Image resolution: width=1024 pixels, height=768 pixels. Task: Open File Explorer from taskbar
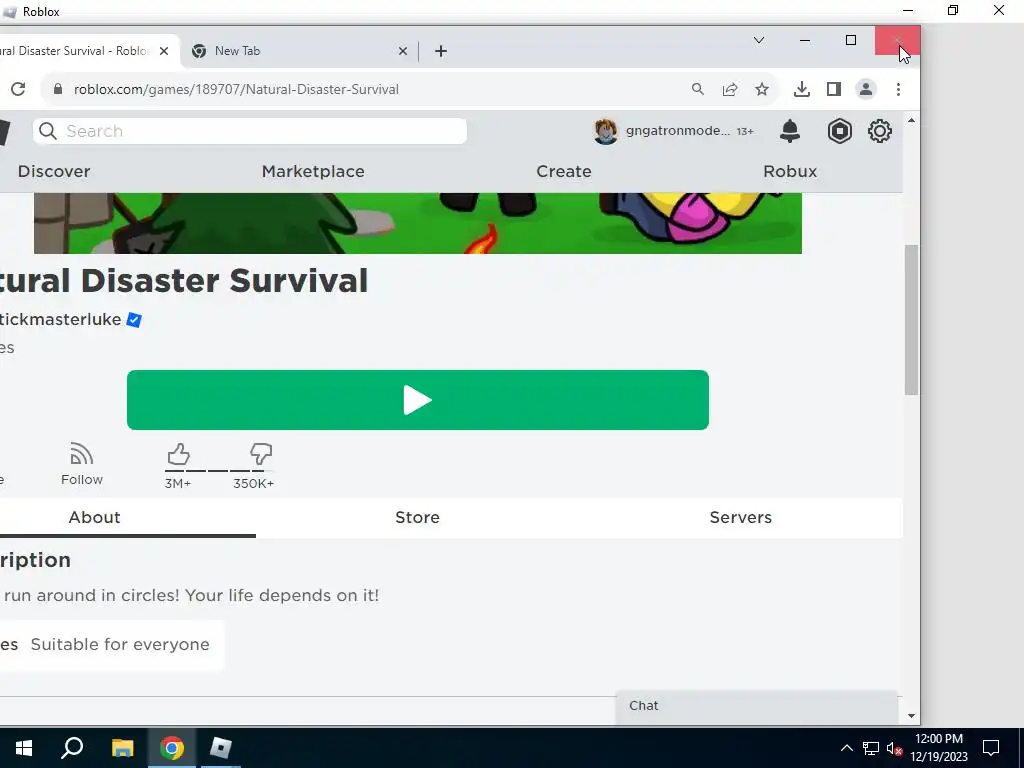pos(123,748)
